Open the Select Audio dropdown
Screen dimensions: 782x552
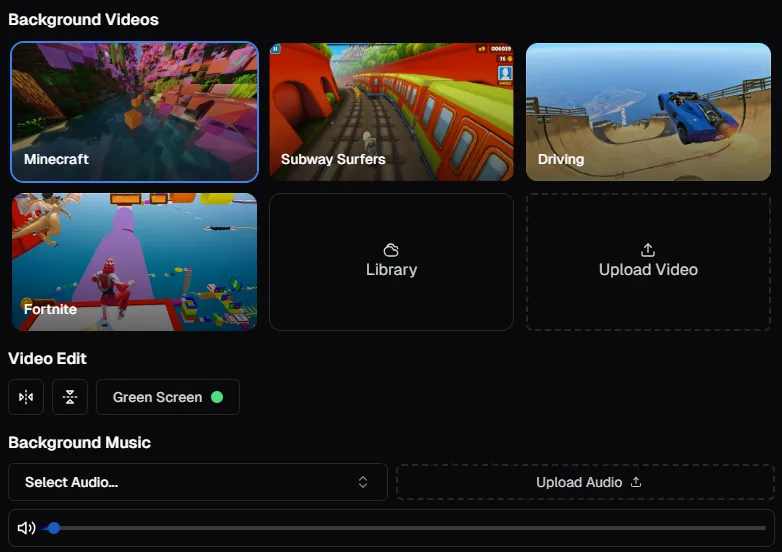point(198,482)
